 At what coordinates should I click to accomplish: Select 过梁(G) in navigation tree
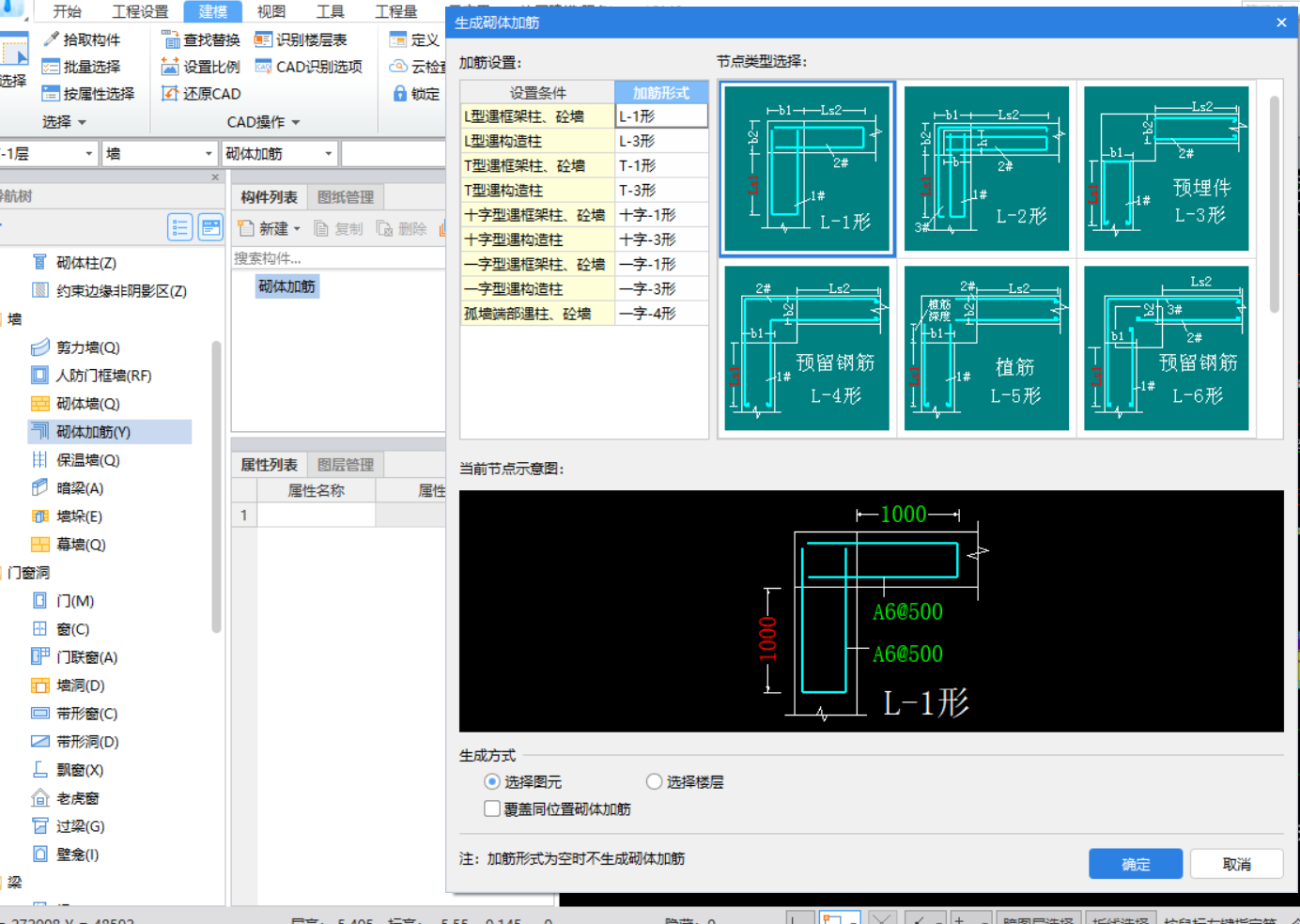[80, 826]
